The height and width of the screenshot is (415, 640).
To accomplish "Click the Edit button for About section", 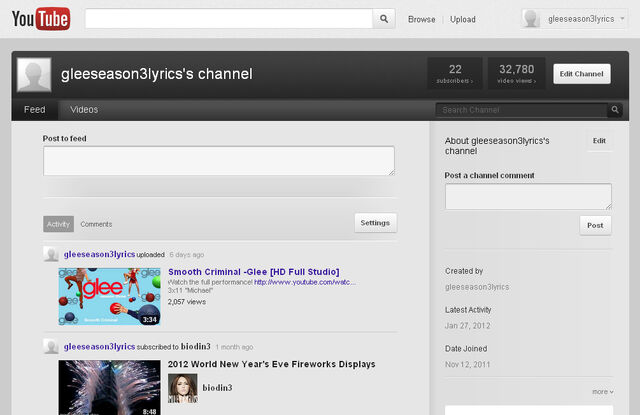I will (599, 141).
